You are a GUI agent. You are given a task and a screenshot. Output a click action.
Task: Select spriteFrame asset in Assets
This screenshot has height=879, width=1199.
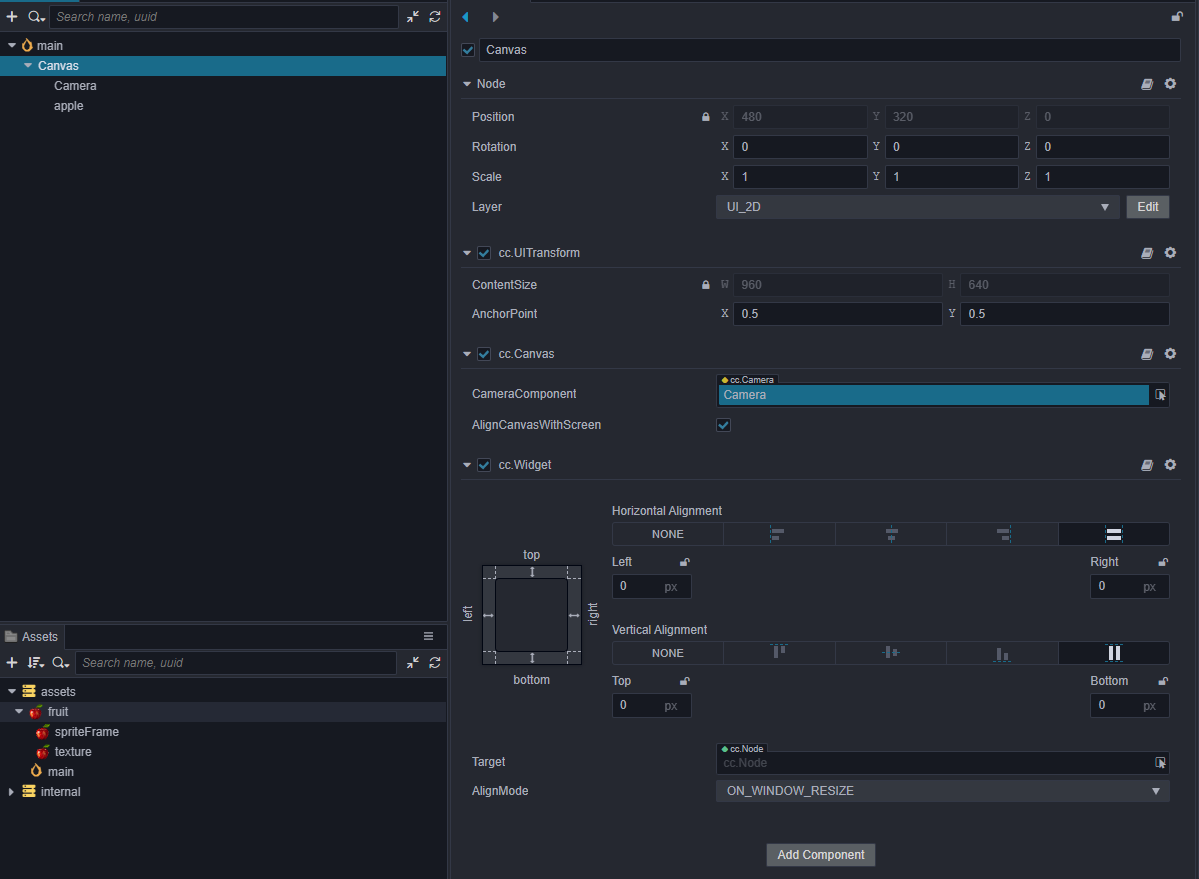(x=86, y=731)
